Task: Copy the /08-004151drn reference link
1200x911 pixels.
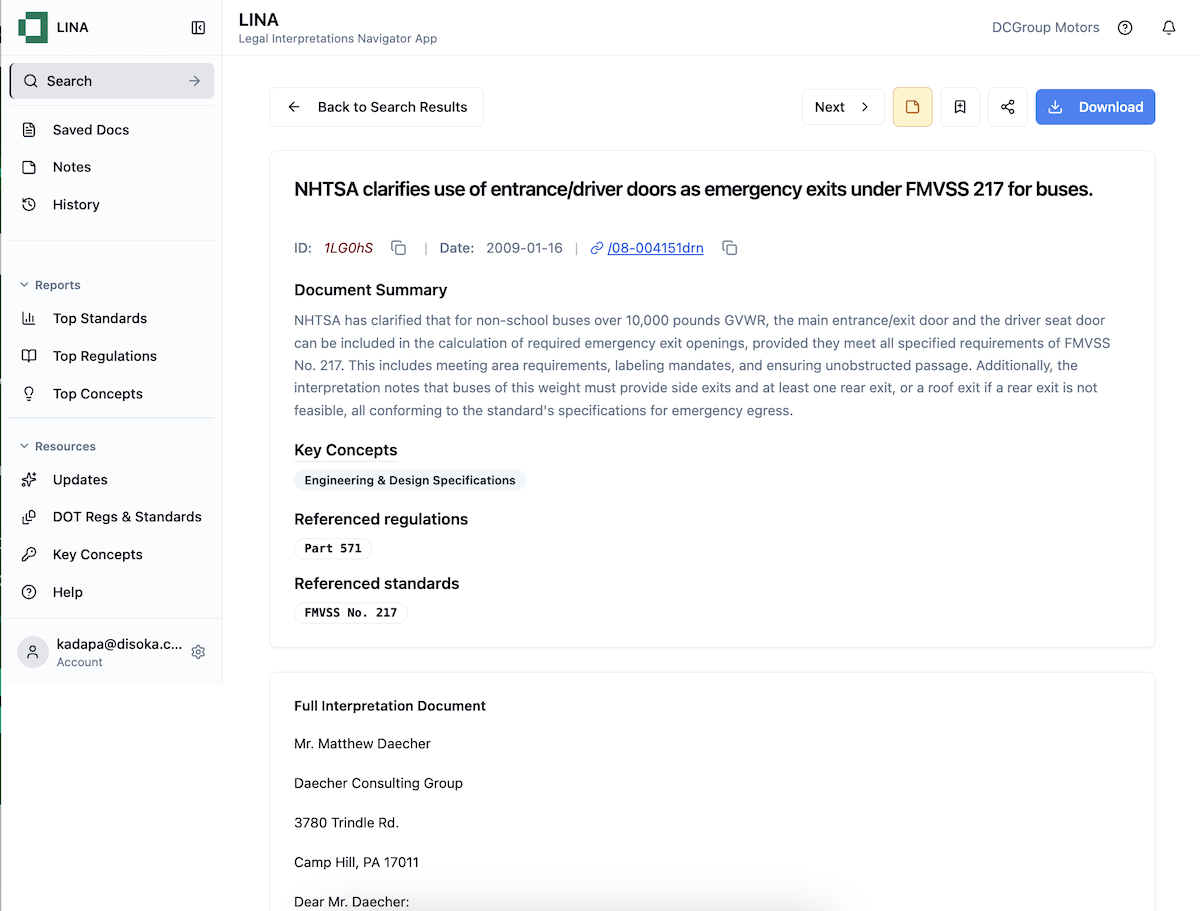Action: [x=730, y=247]
